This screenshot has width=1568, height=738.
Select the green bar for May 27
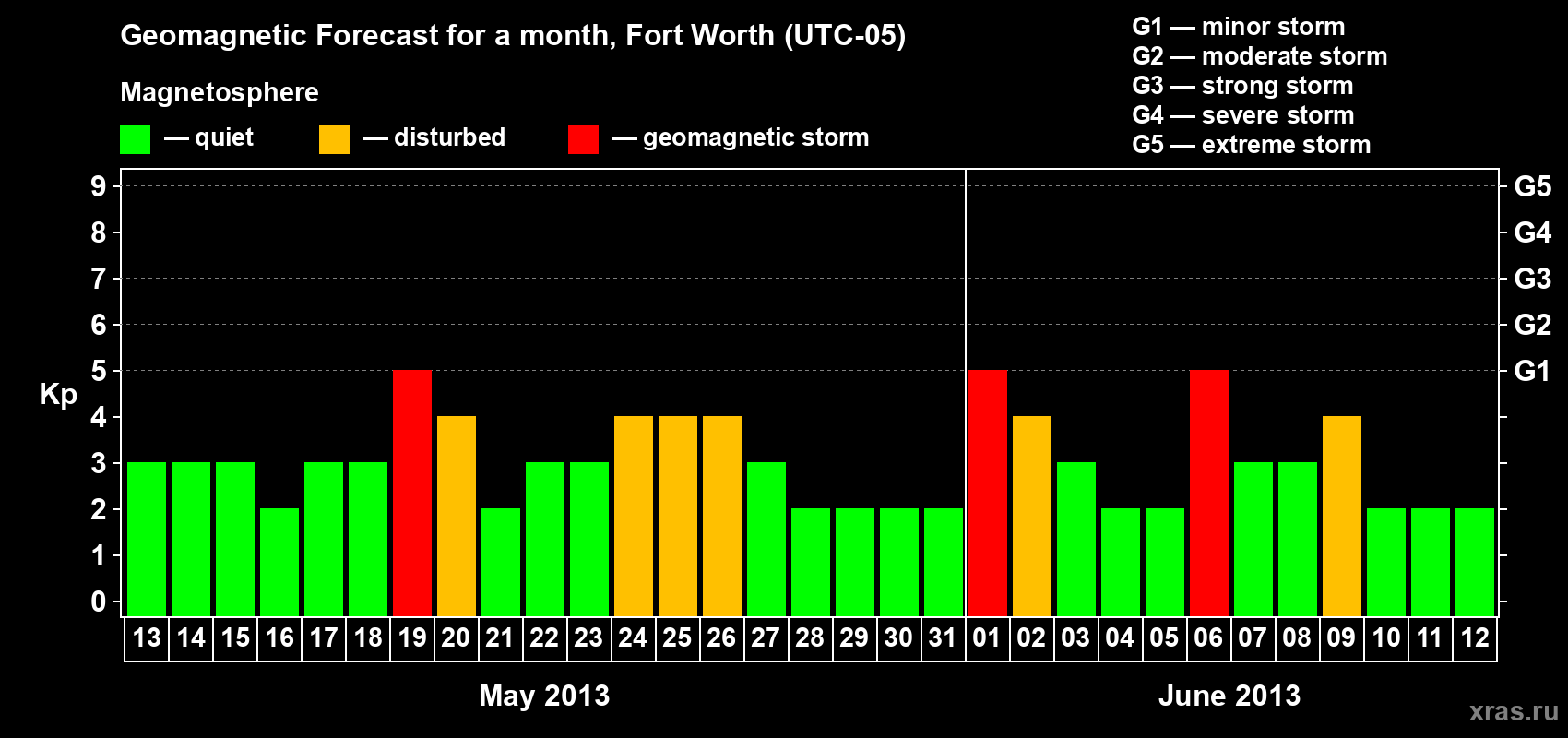click(766, 540)
